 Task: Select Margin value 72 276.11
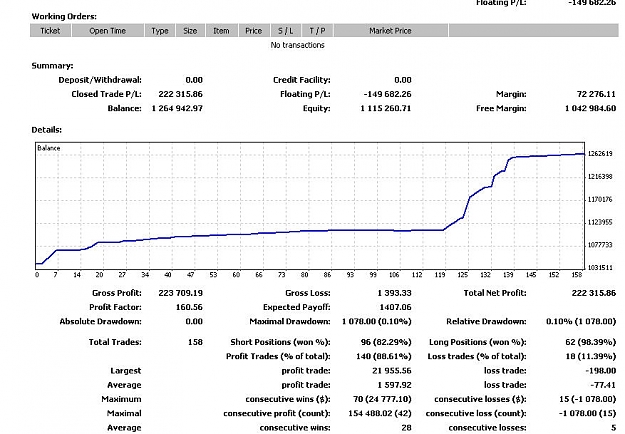[596, 94]
